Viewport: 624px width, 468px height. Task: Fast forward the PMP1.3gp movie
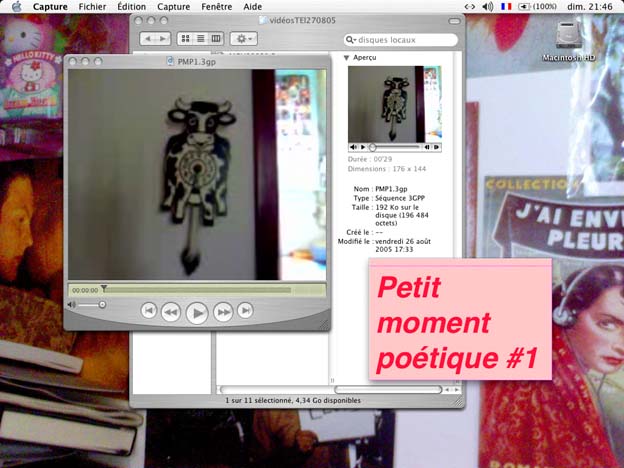point(223,312)
